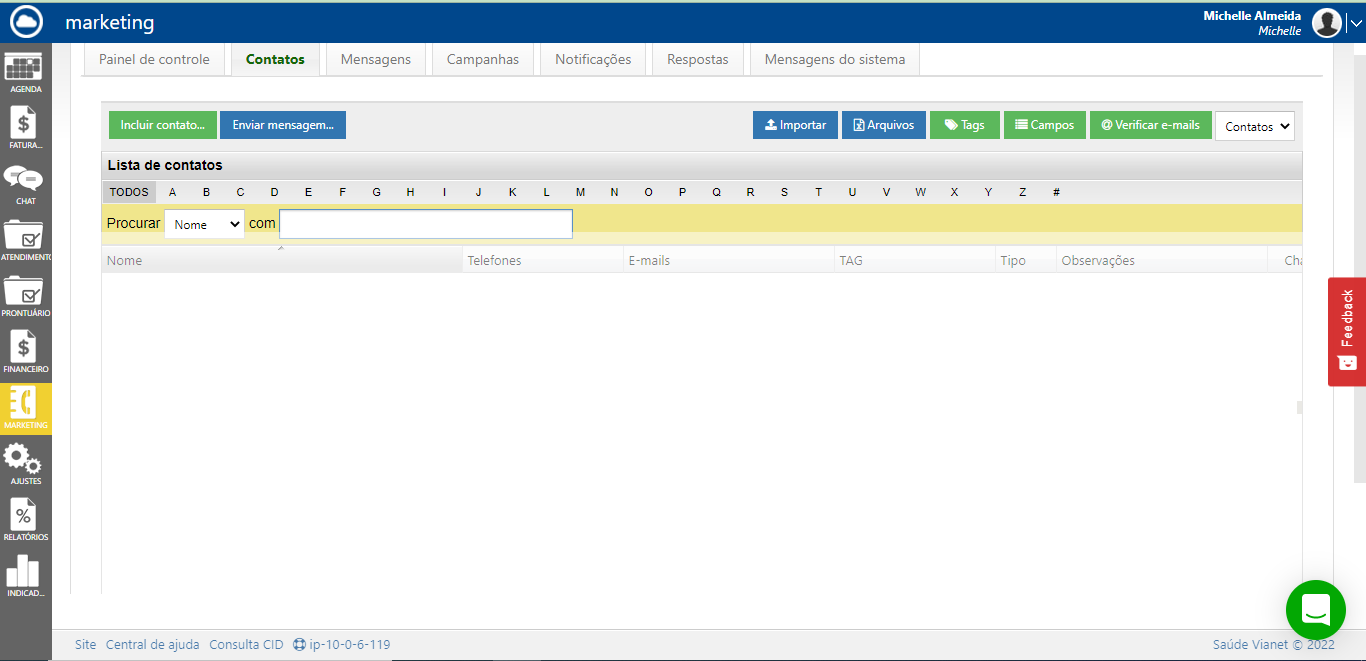Filter contacts by letter P
The width and height of the screenshot is (1366, 661).
pyautogui.click(x=682, y=192)
